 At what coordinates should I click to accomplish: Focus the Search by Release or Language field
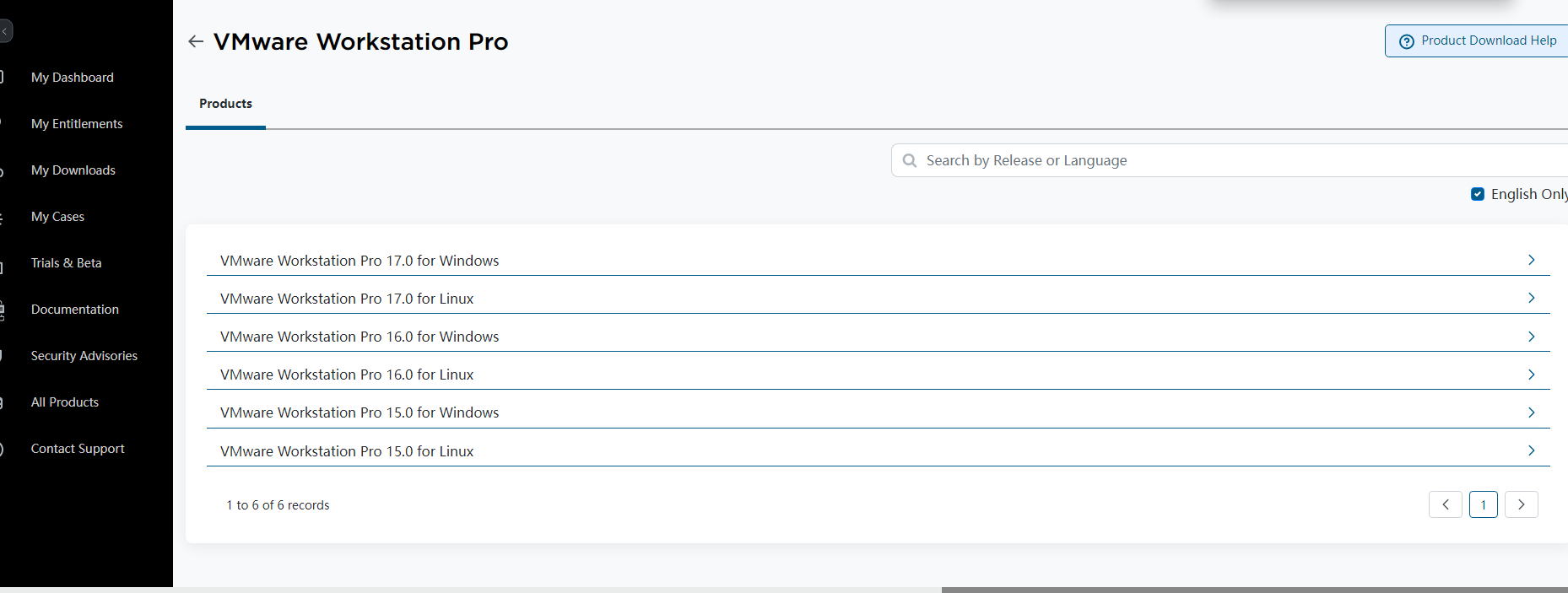pos(1230,160)
